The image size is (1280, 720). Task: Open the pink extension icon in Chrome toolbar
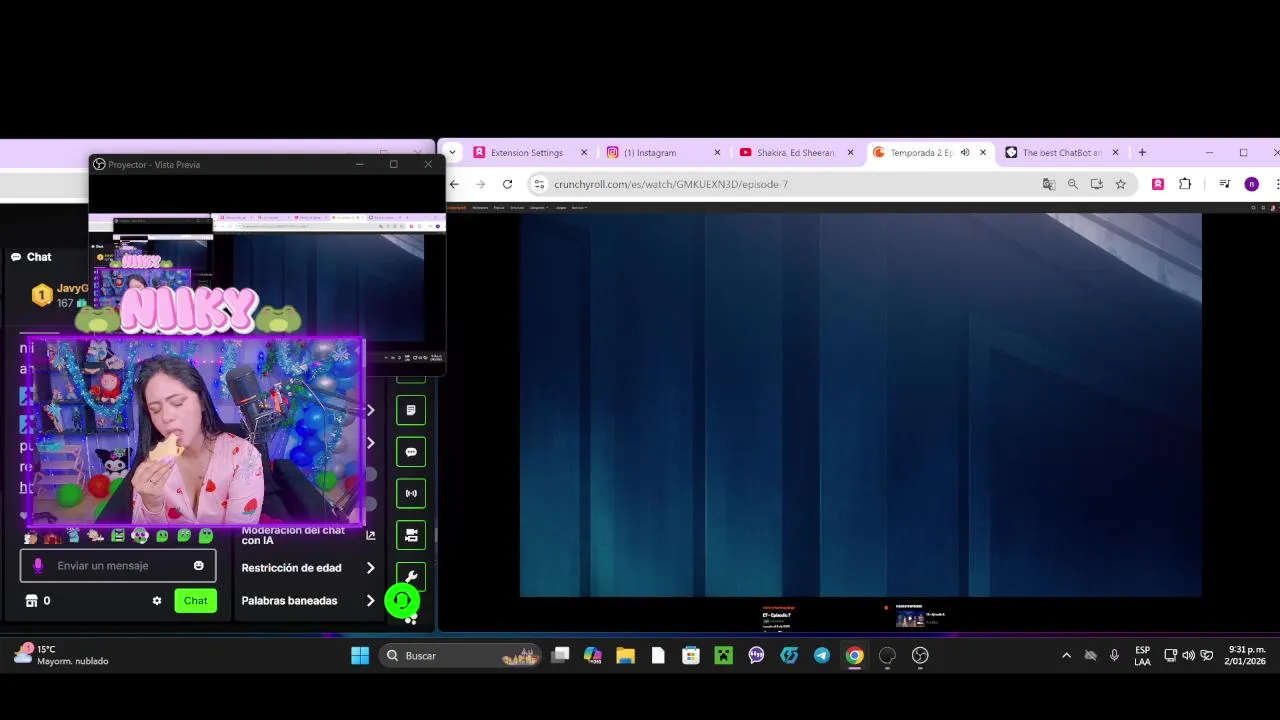tap(1158, 184)
